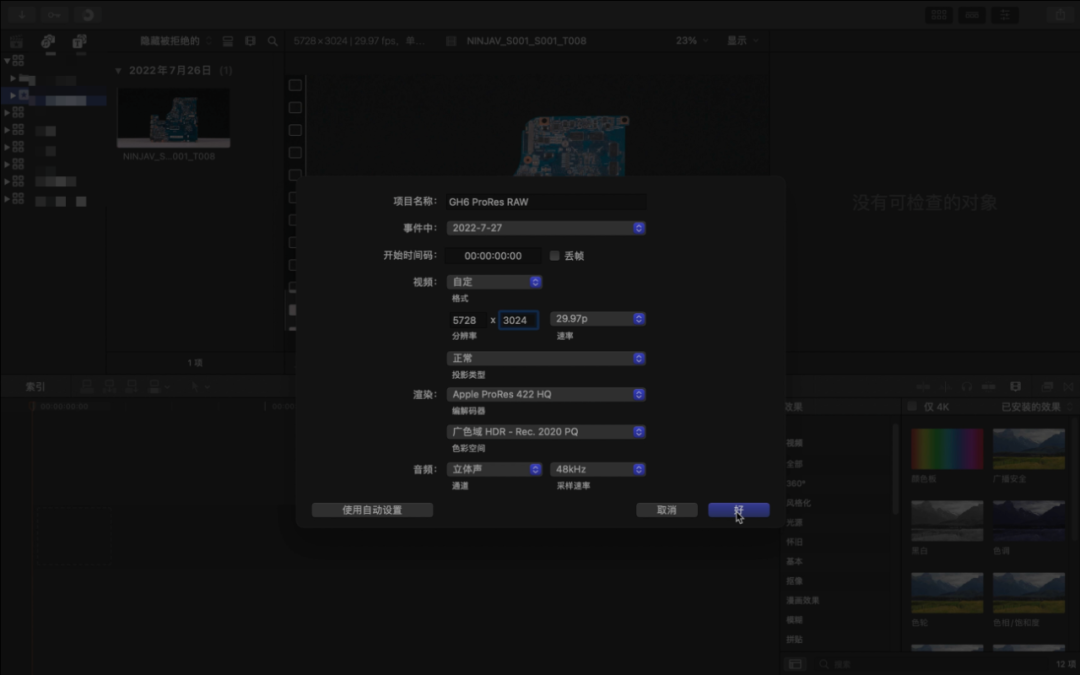This screenshot has height=675, width=1080.
Task: Select 风格化 category in effects list
Action: [x=798, y=503]
